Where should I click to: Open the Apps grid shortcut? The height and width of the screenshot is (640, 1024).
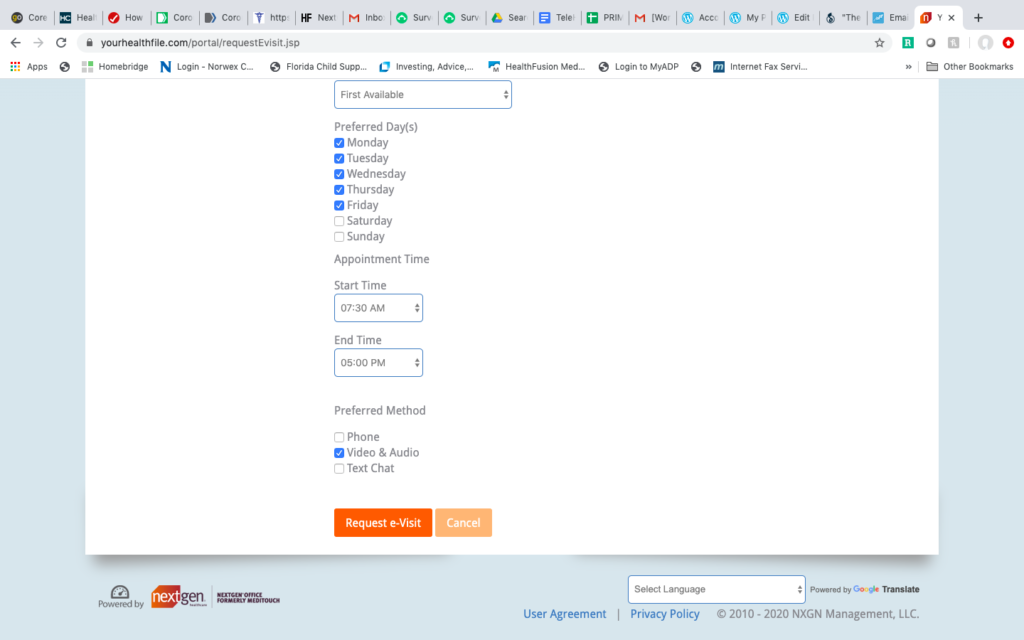[x=29, y=67]
